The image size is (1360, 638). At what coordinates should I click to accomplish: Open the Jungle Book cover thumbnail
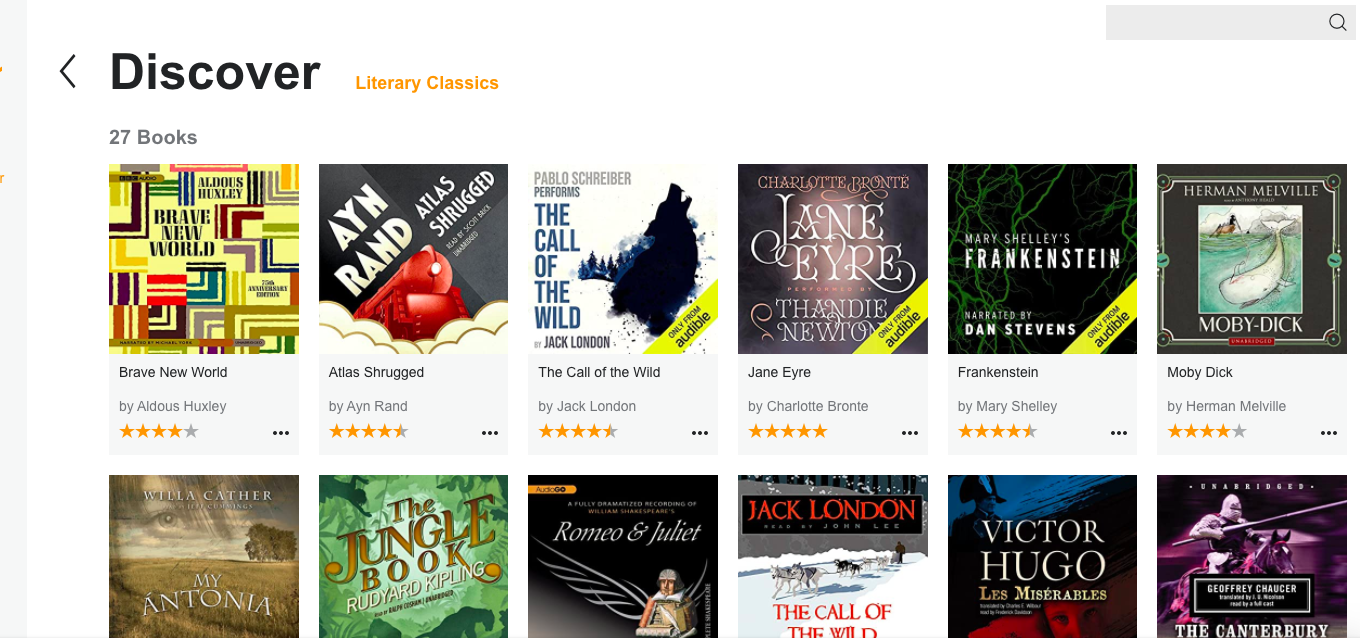[x=413, y=556]
